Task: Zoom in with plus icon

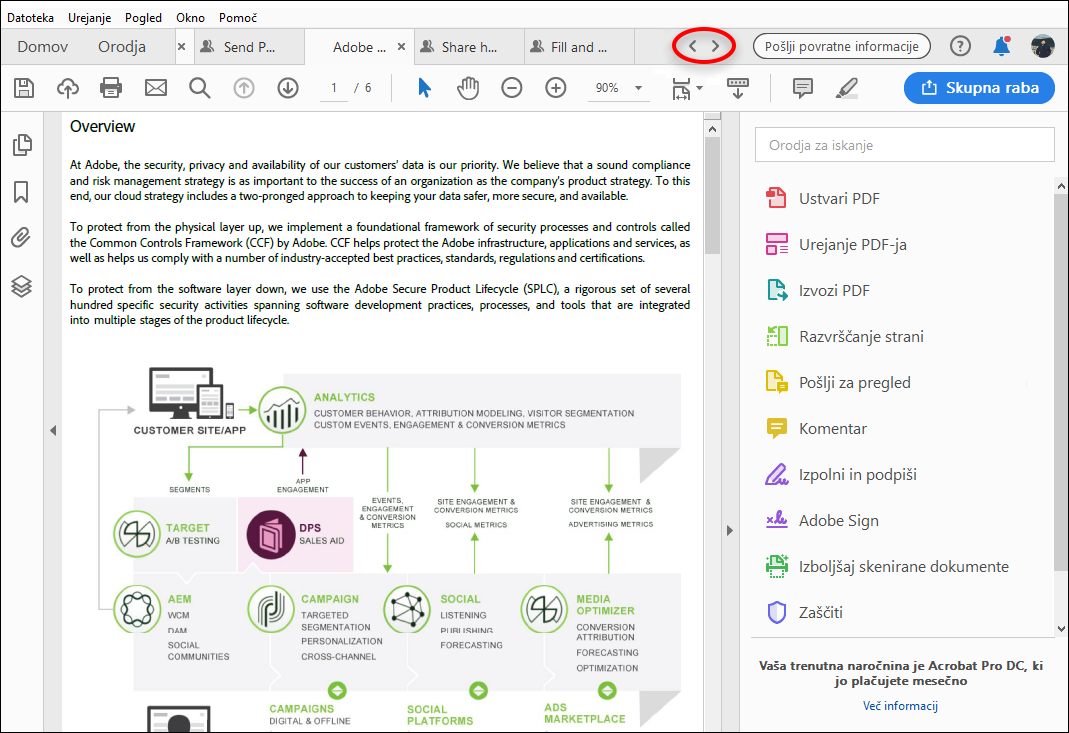Action: (556, 88)
